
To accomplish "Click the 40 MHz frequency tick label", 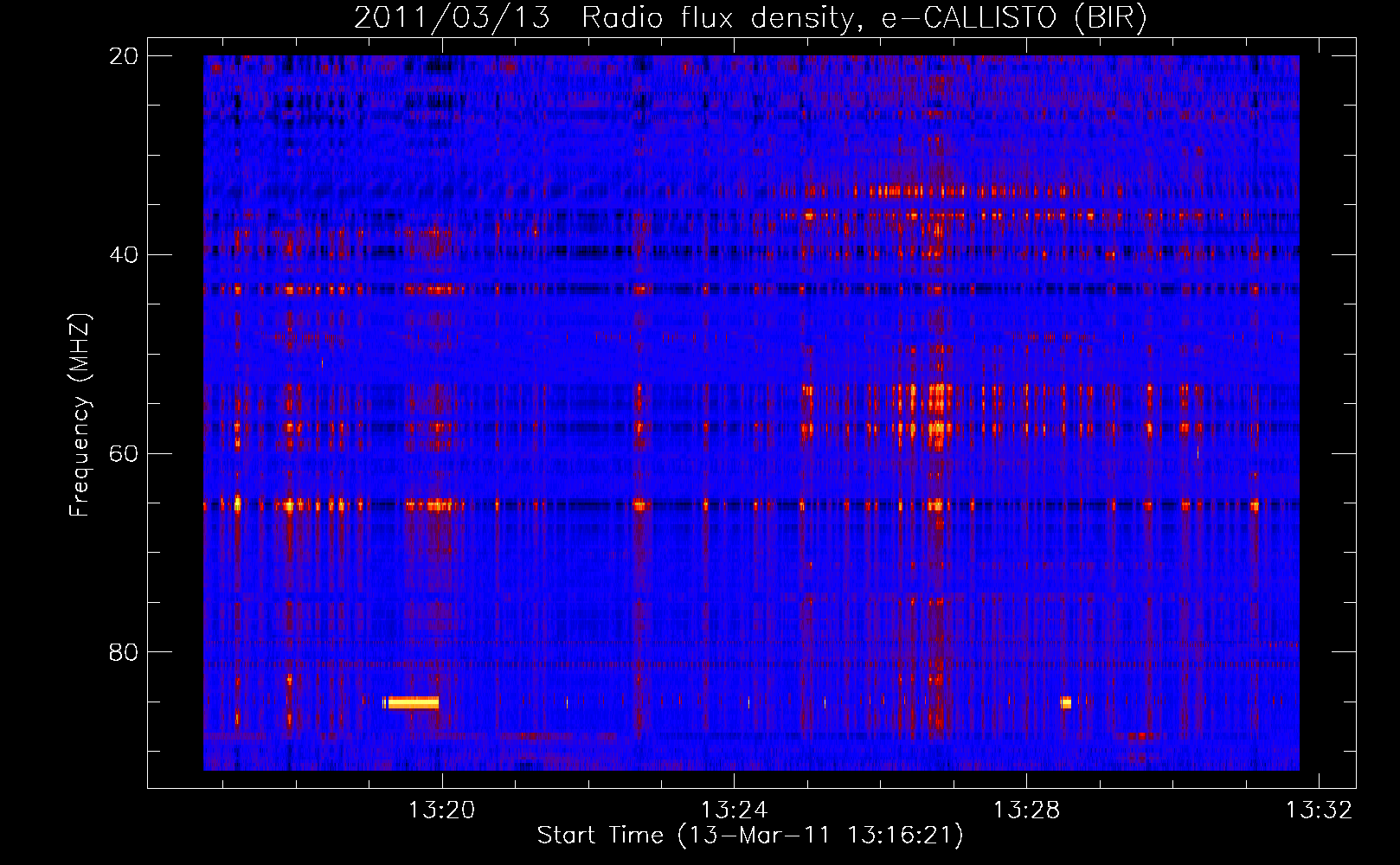I will (123, 255).
